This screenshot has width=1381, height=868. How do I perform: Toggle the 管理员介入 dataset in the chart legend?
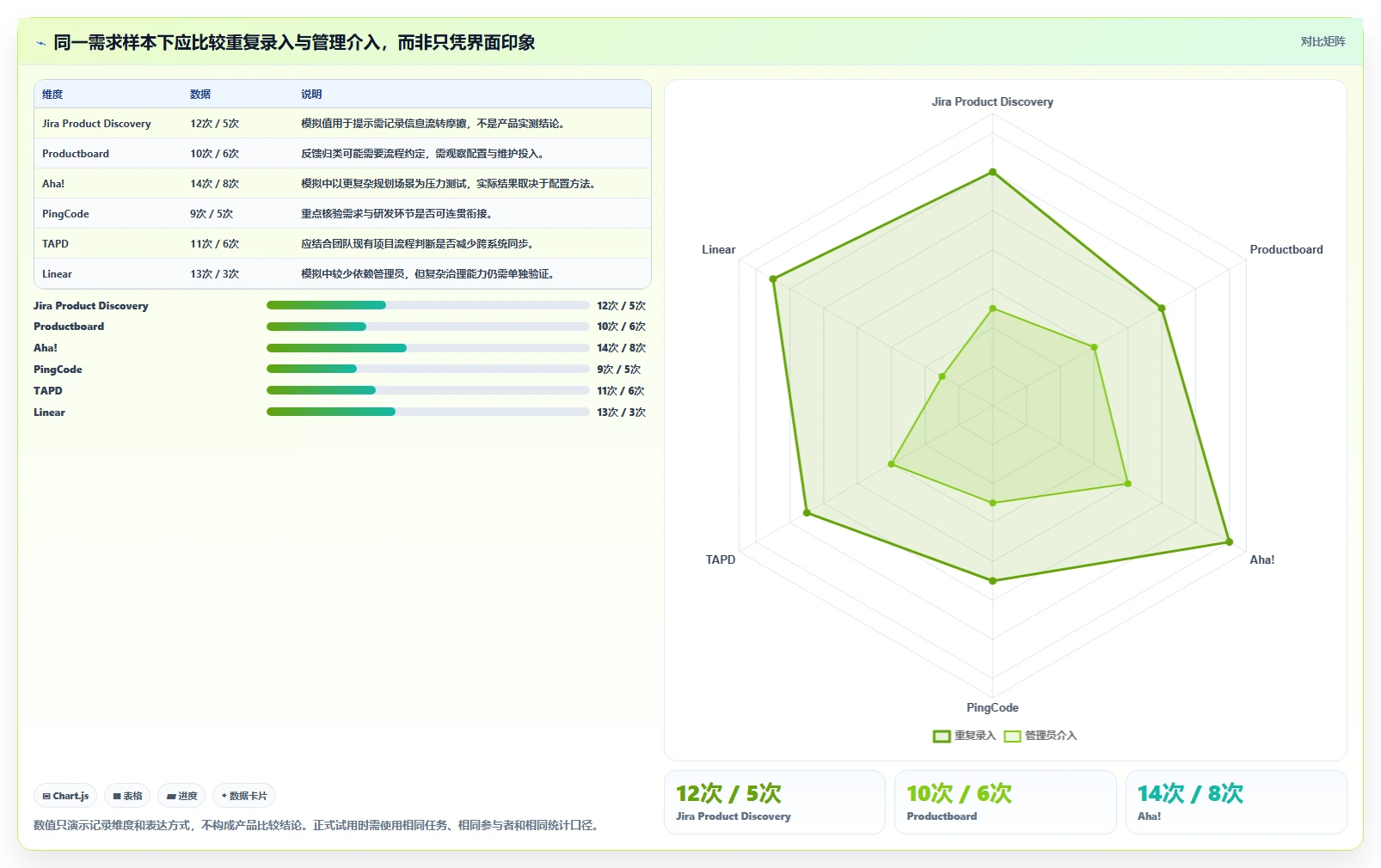(1040, 736)
